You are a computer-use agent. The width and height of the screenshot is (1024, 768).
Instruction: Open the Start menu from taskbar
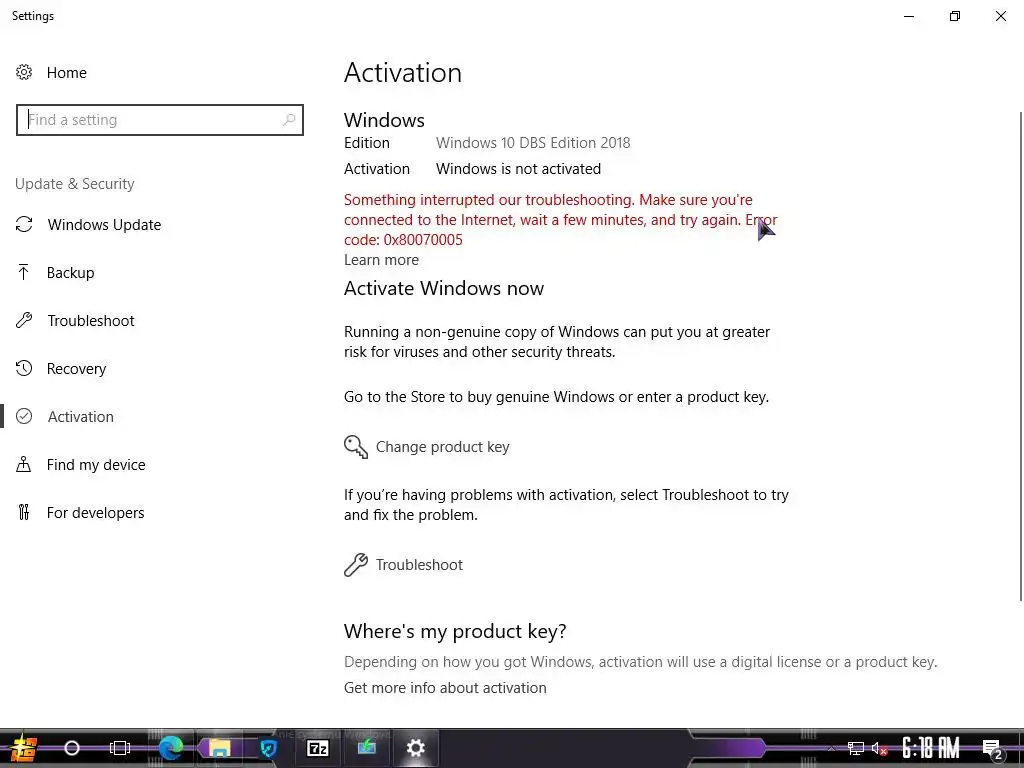[23, 748]
